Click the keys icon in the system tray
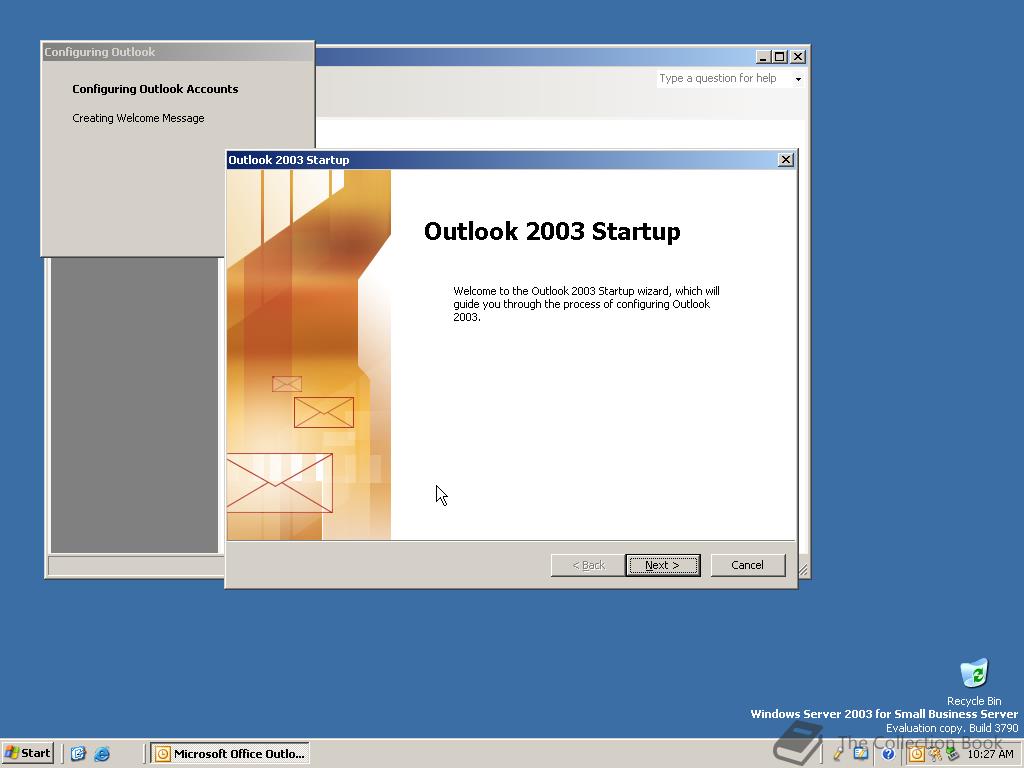1024x768 pixels. pos(936,754)
